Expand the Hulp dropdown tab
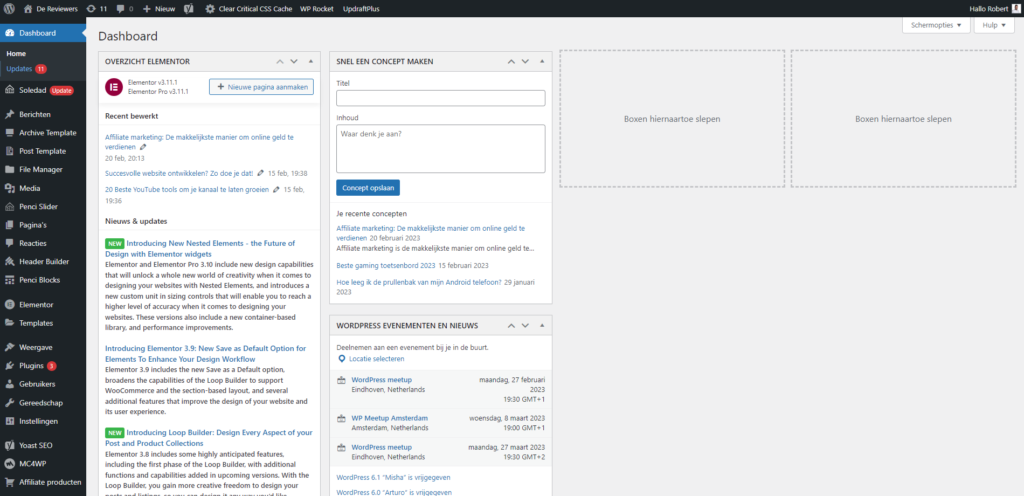Screen dimensions: 1024x496 (x=993, y=25)
